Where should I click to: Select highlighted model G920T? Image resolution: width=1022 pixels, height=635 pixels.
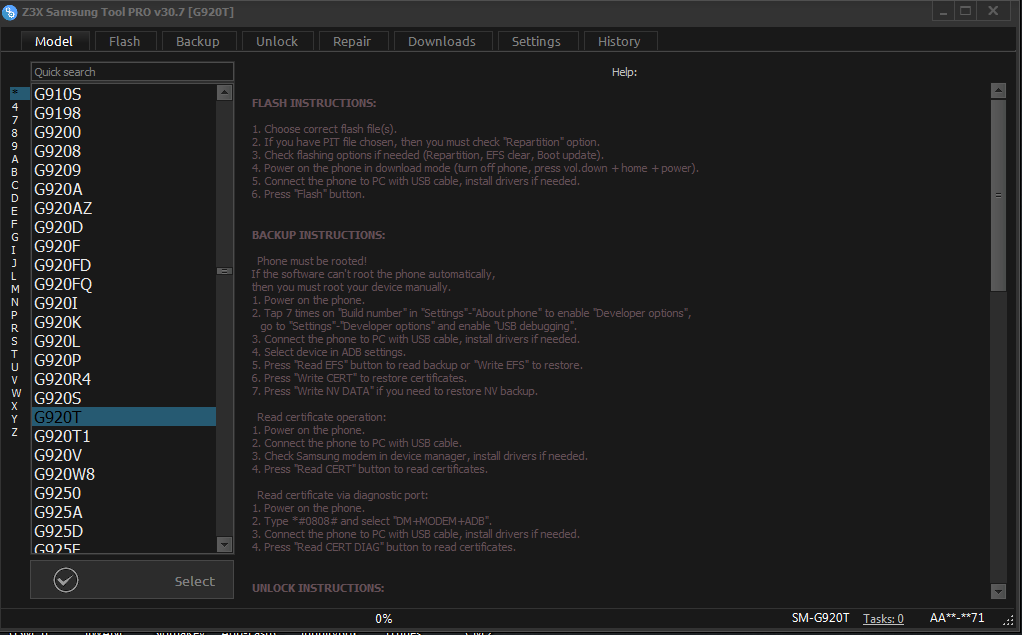click(124, 417)
